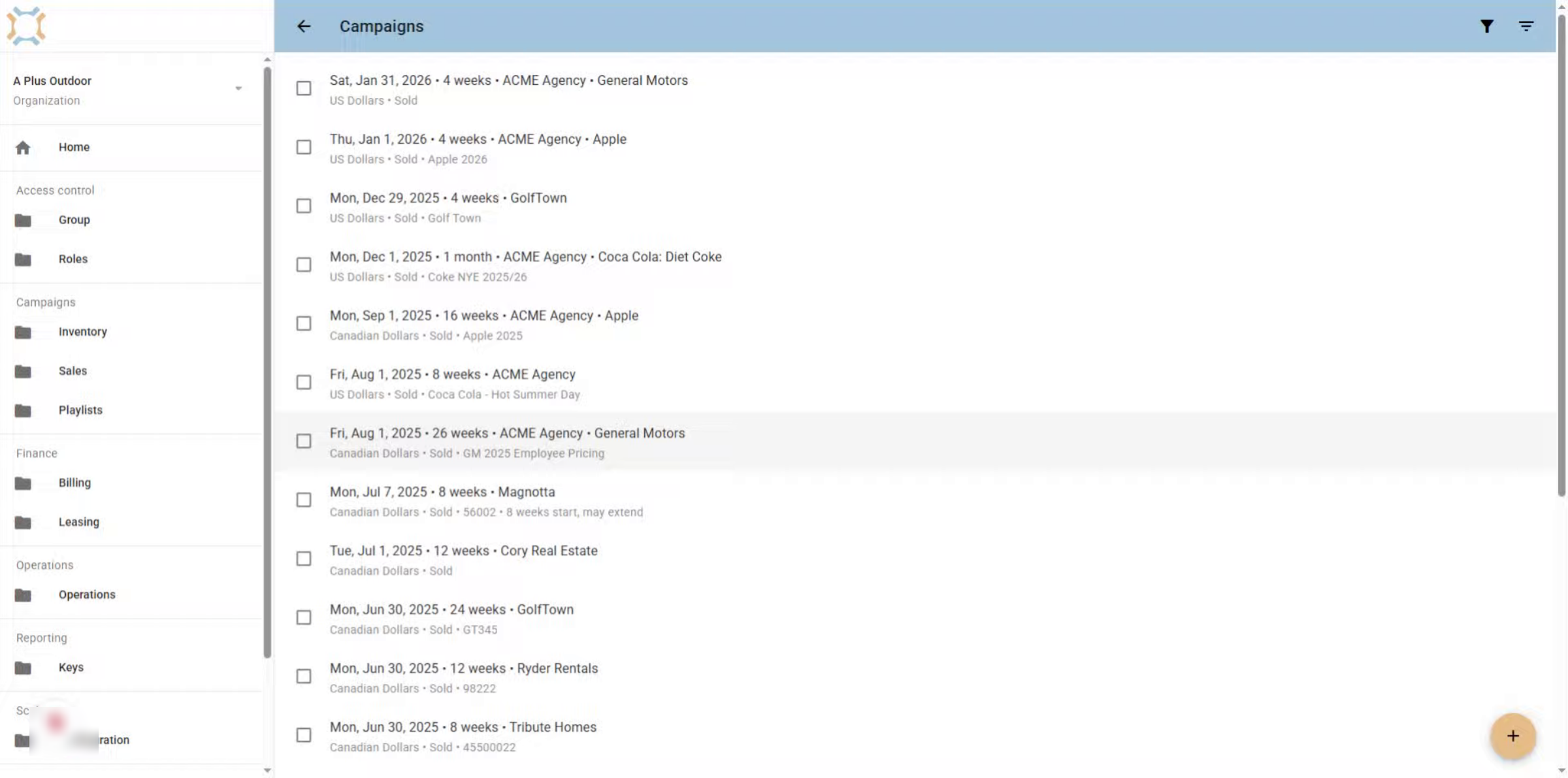Check the Jan 31, 2026 General Motors campaign
1568x778 pixels.
click(x=304, y=88)
